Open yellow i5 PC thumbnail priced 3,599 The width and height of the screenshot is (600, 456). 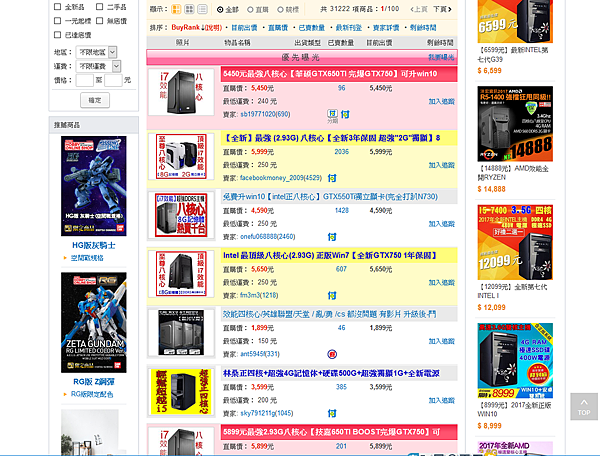click(181, 391)
